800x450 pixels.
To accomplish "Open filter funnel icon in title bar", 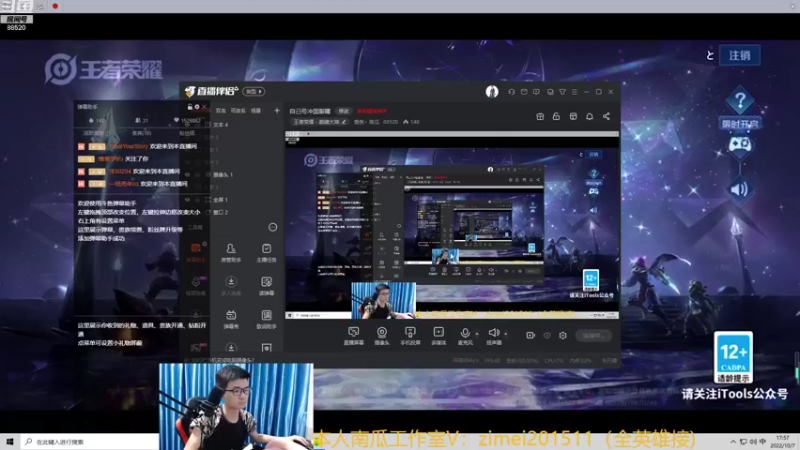I will tap(562, 92).
